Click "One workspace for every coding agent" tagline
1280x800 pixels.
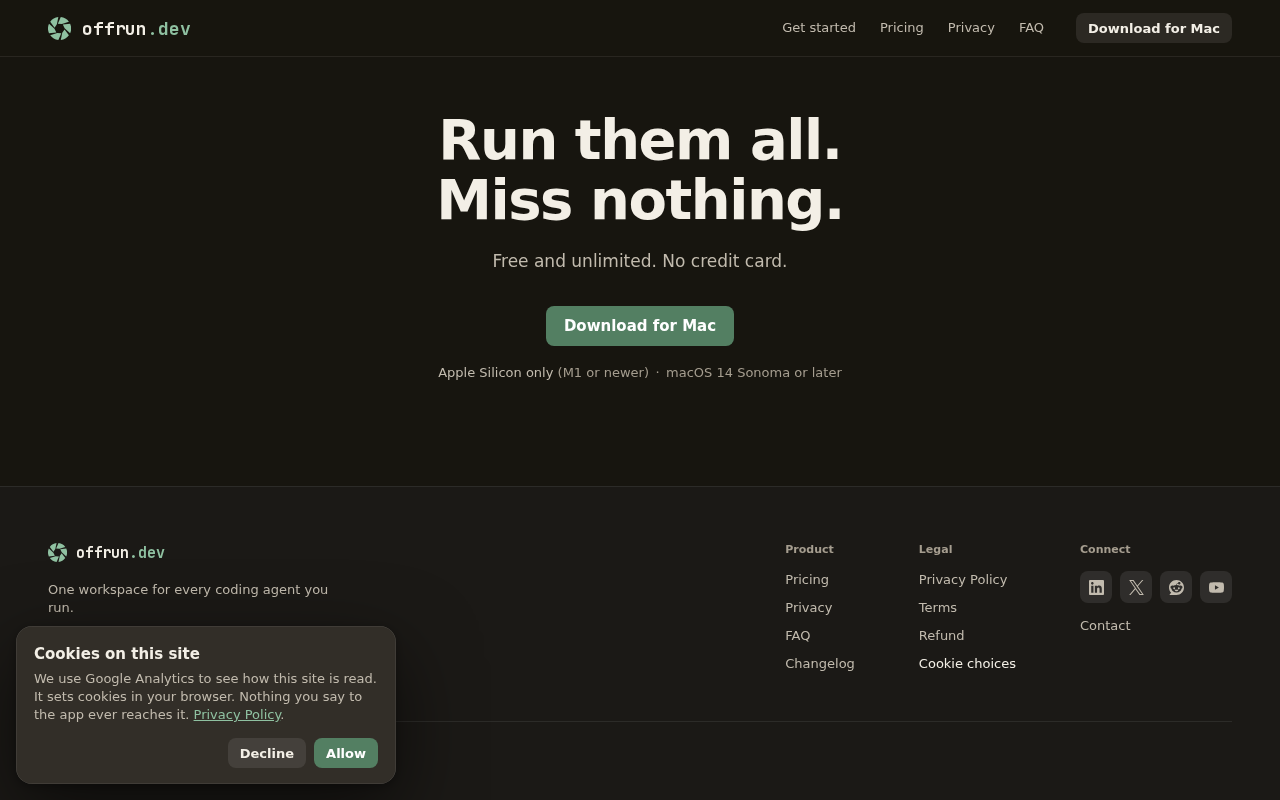[x=188, y=598]
